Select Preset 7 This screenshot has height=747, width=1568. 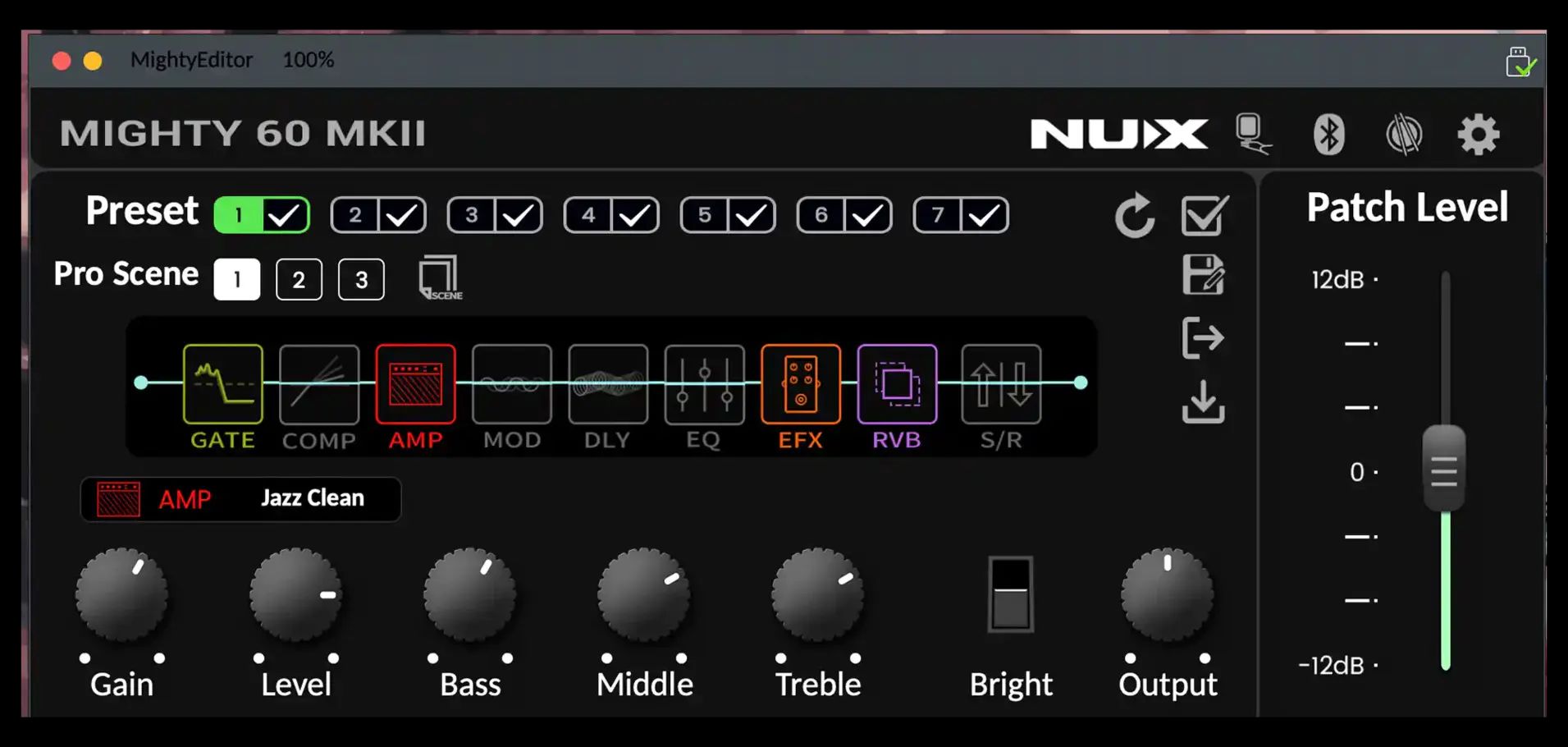coord(938,216)
